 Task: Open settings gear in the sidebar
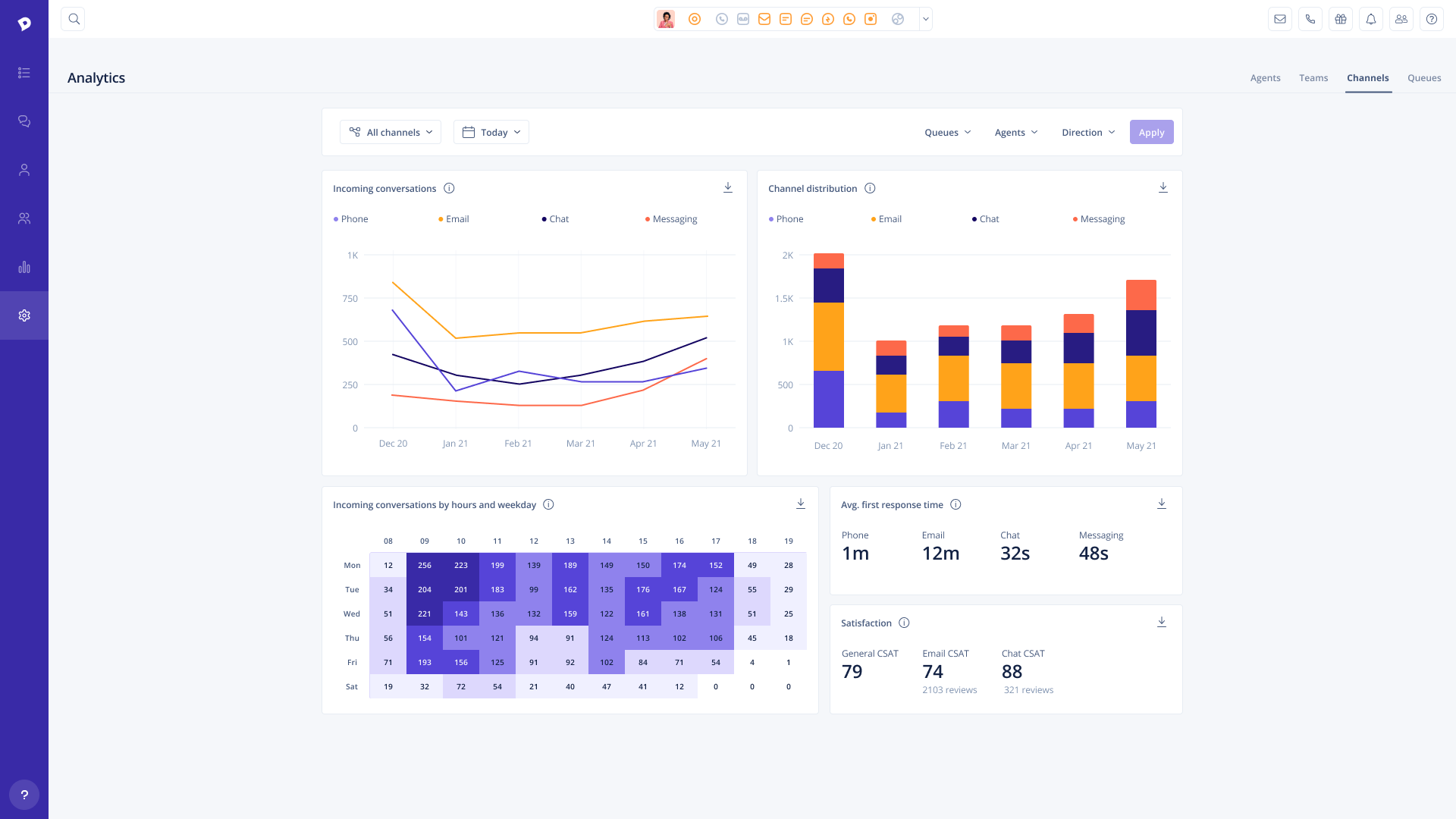point(24,315)
